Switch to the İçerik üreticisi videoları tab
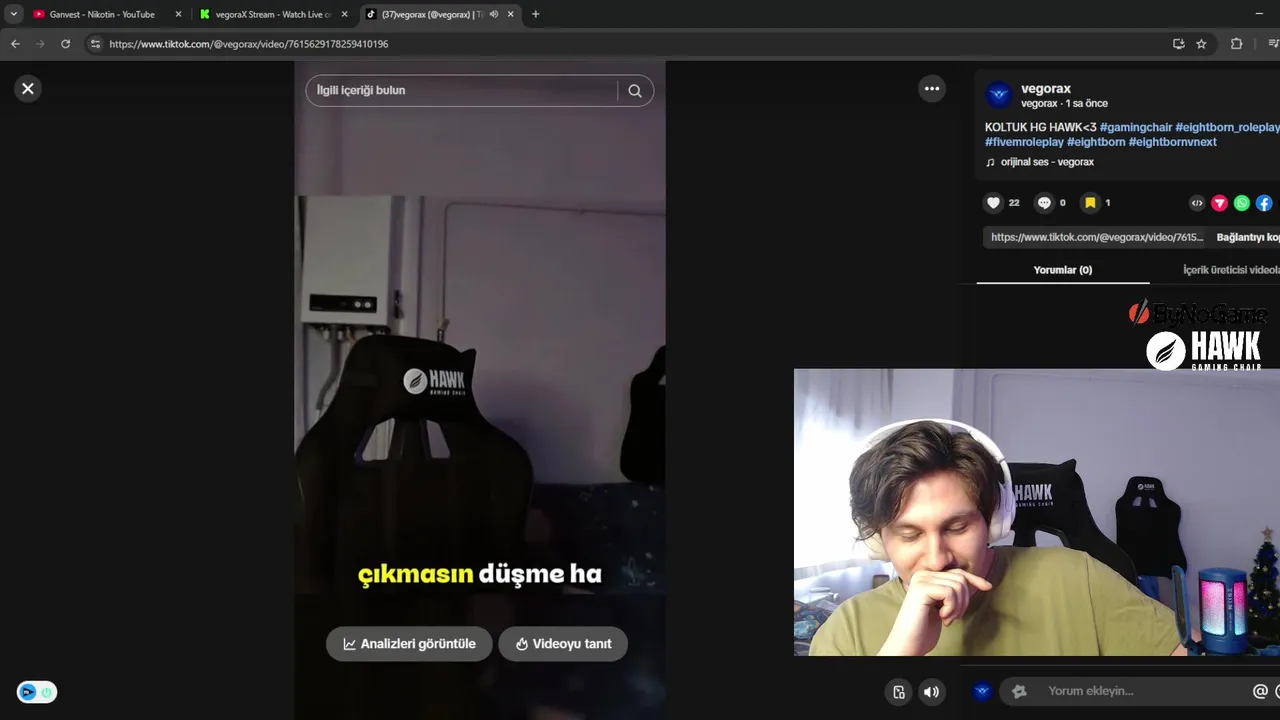 coord(1230,270)
